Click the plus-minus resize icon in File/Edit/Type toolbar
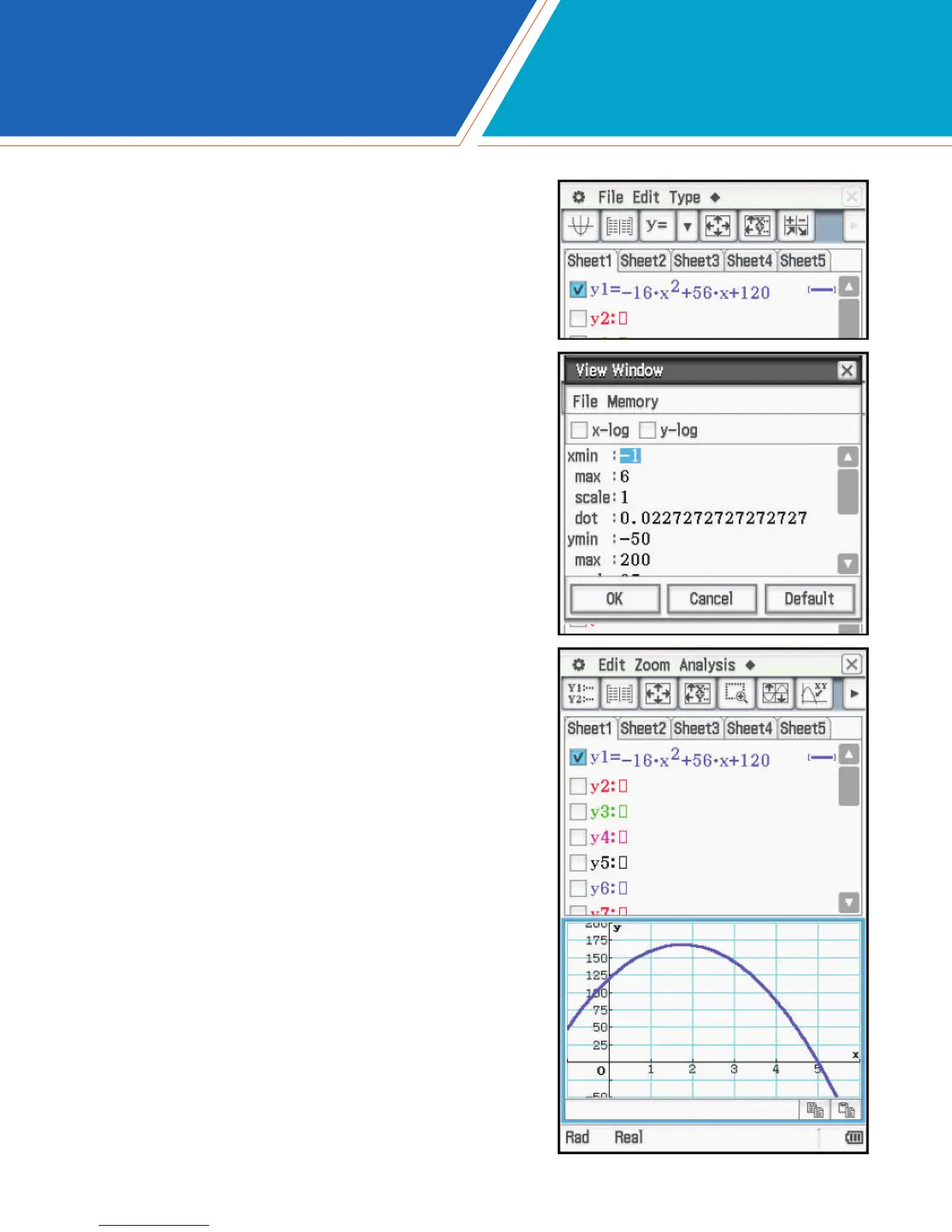Screen dimensions: 952x1232 (x=796, y=226)
